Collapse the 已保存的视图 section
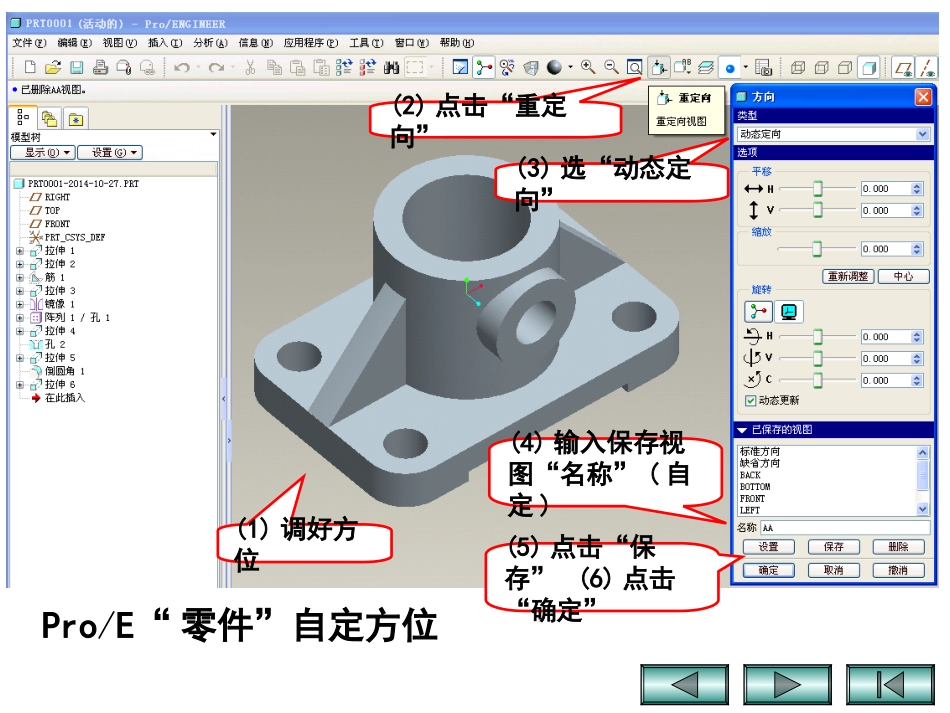This screenshot has width=950, height=713. click(742, 429)
